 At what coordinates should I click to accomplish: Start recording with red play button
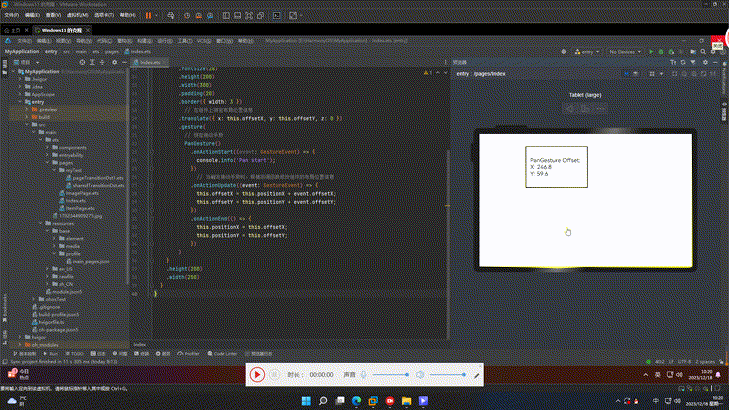[x=257, y=375]
